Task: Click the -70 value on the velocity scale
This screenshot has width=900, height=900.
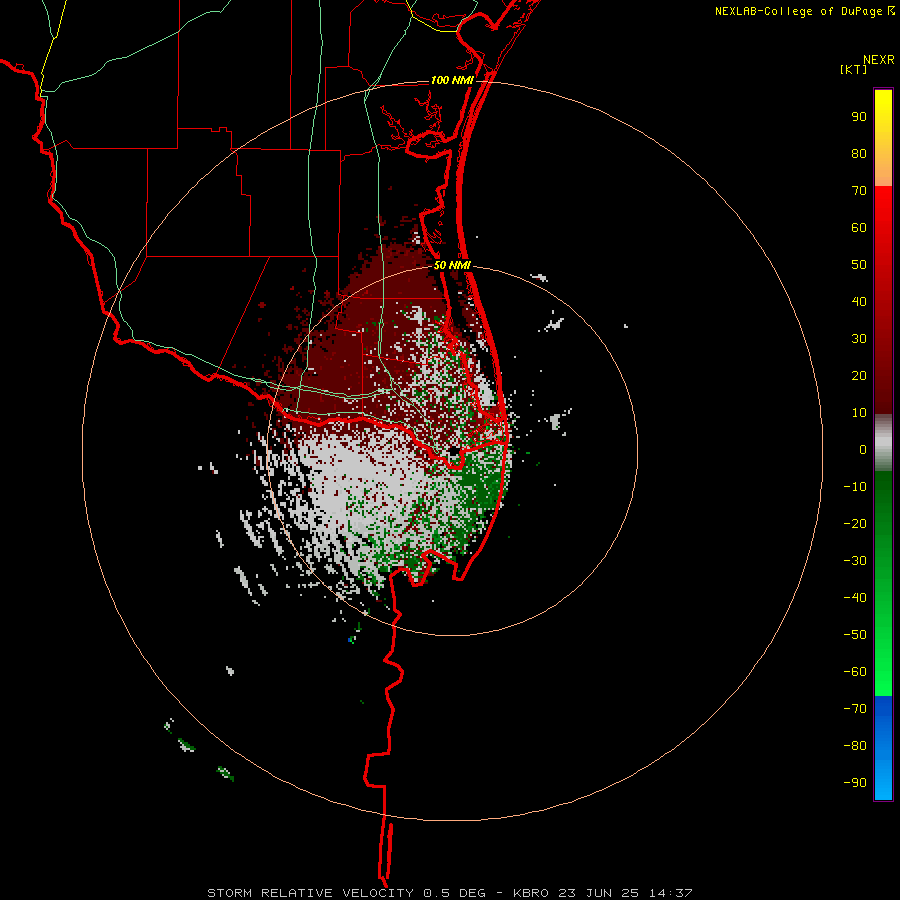Action: 855,709
